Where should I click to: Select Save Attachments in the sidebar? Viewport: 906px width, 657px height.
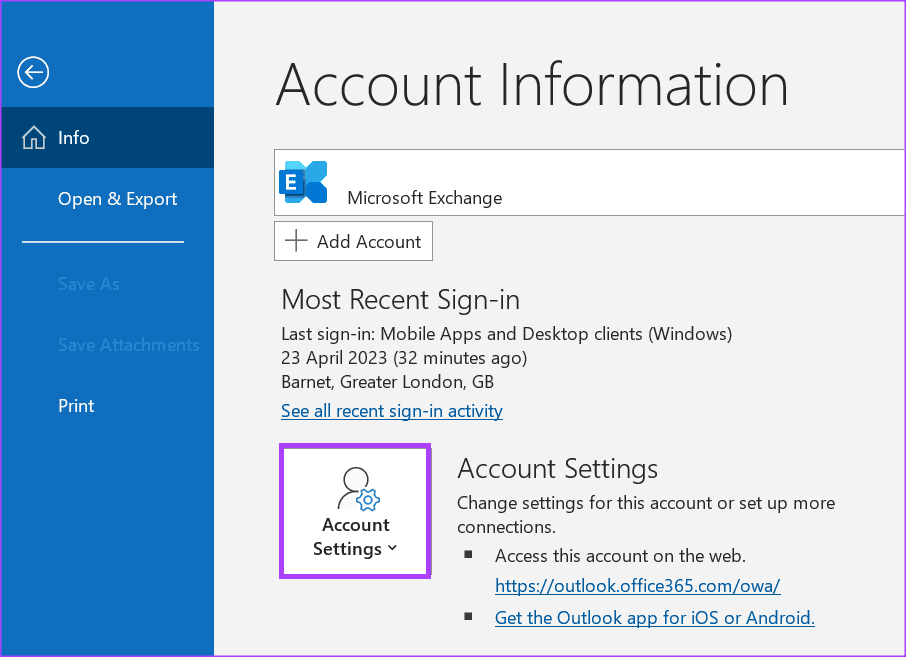pos(128,345)
